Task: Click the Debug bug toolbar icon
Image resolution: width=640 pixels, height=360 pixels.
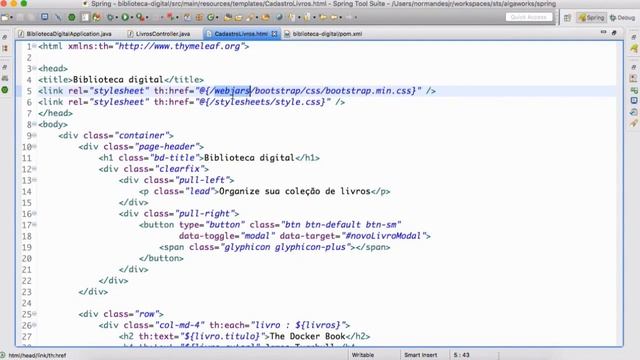Action: [110, 17]
